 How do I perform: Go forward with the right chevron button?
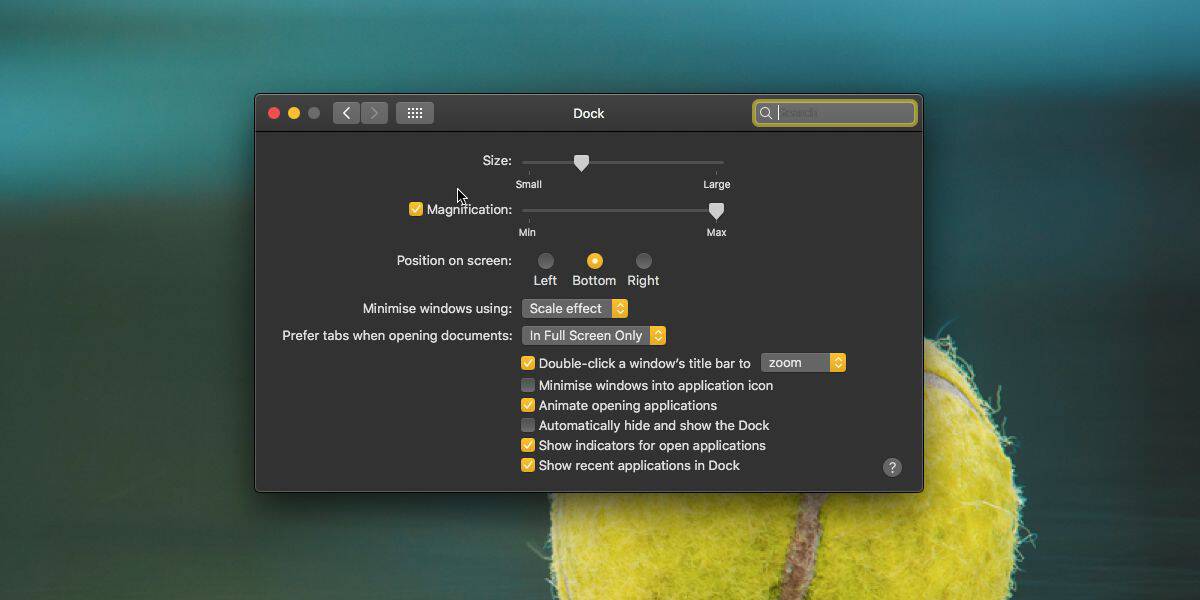click(375, 113)
